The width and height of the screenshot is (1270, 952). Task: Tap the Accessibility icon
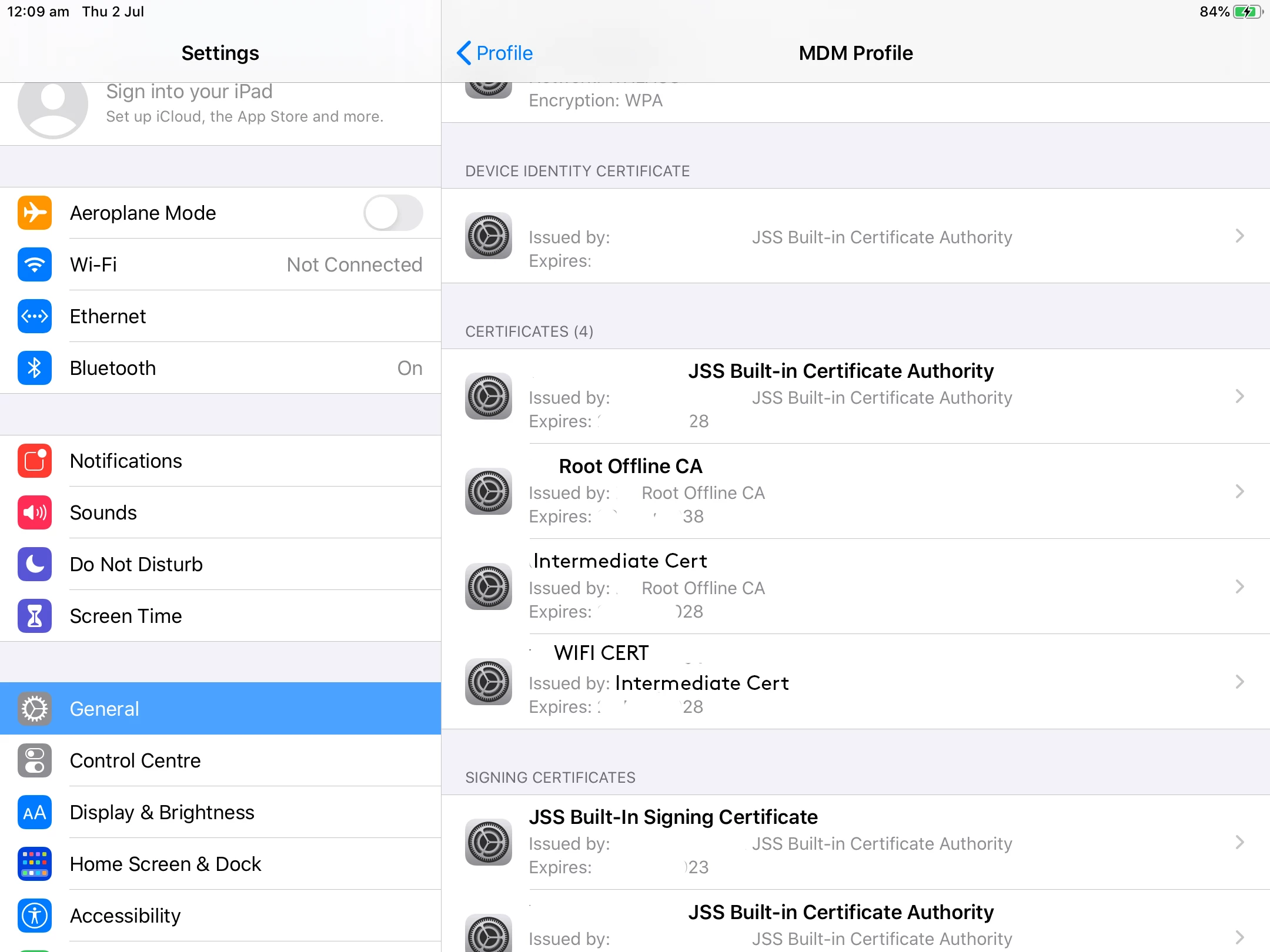35,916
